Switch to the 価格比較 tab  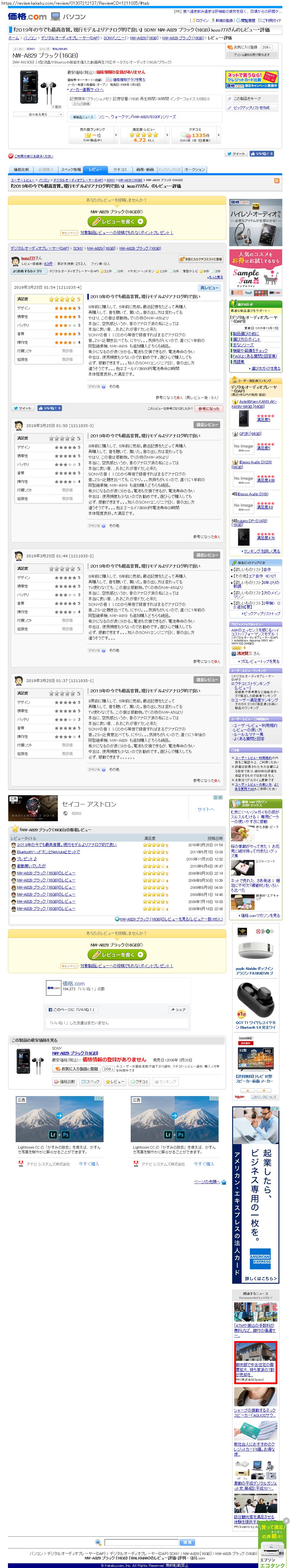point(21,170)
